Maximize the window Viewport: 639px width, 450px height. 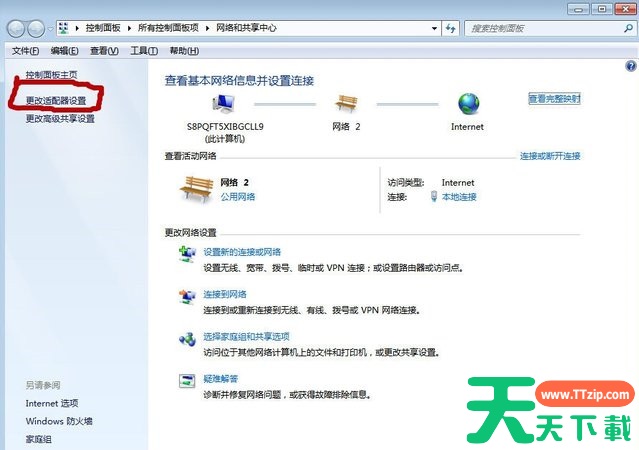pyautogui.click(x=602, y=9)
